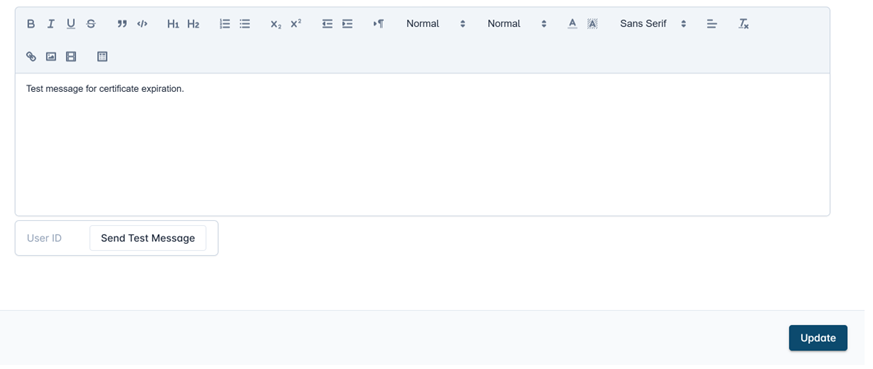873x369 pixels.
Task: Increase the indent
Action: (347, 24)
